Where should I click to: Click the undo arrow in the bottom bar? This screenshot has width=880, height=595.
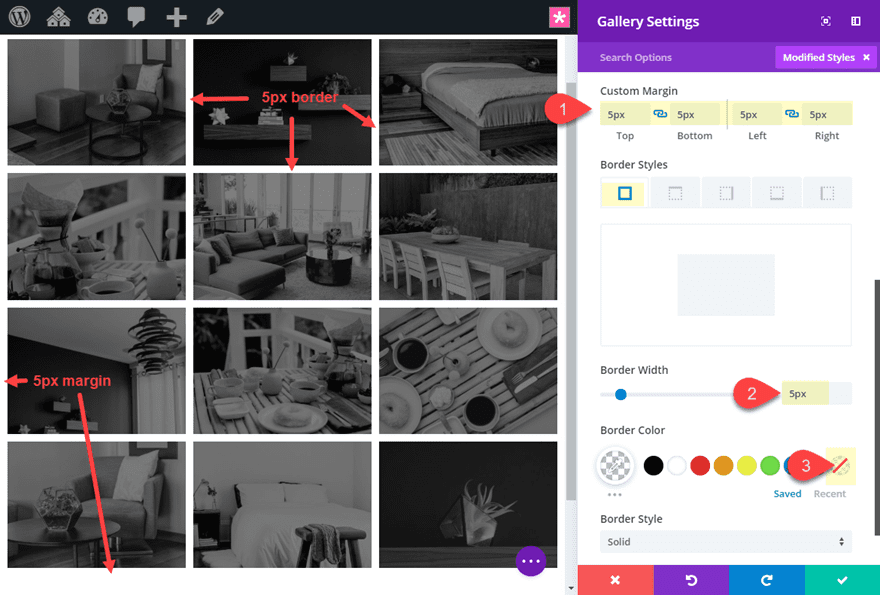tap(691, 580)
